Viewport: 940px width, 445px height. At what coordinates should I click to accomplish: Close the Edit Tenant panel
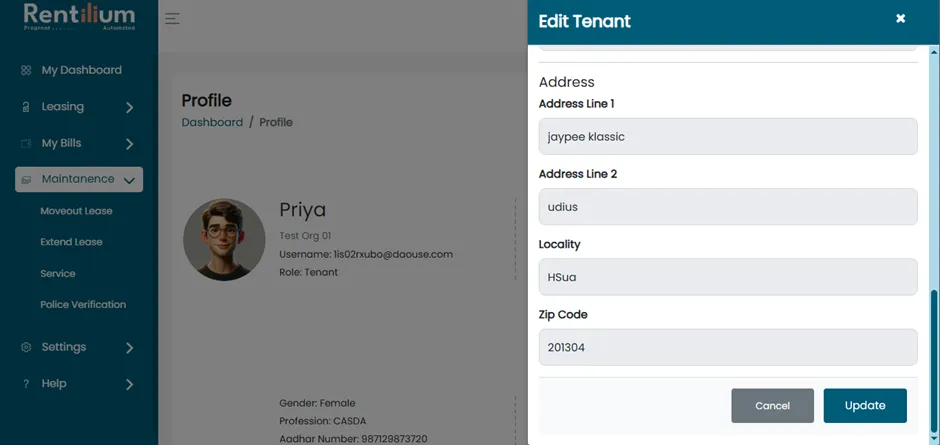tap(900, 19)
